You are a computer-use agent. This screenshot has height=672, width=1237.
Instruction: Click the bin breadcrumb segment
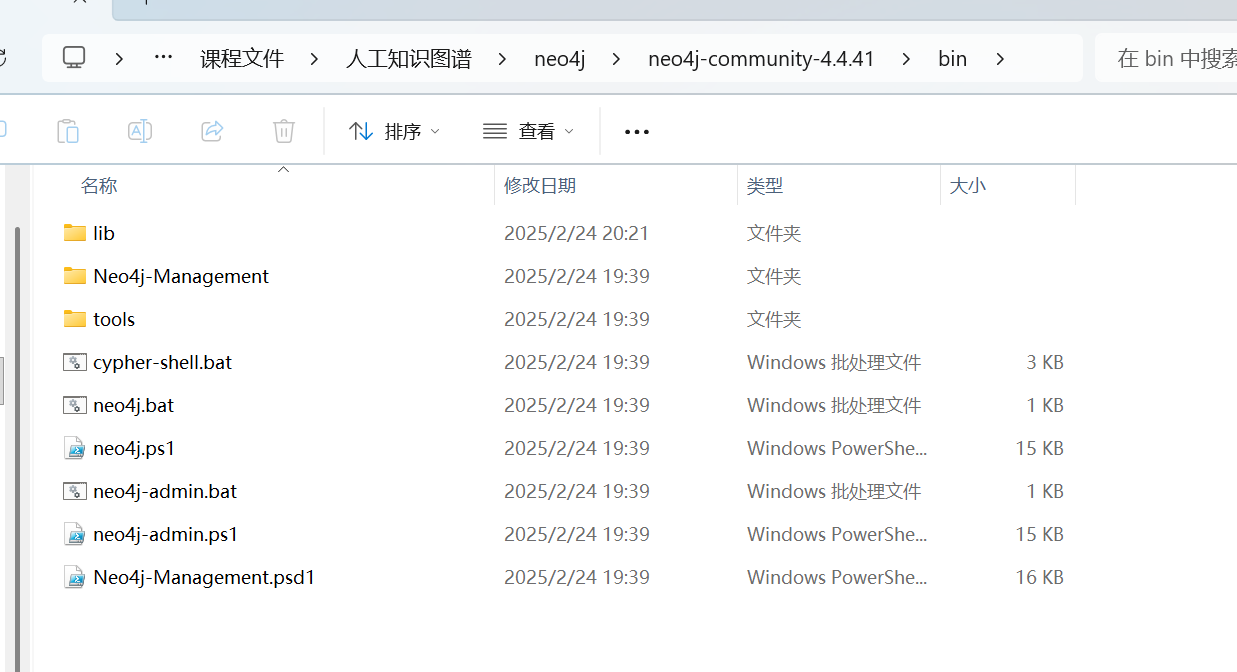point(952,59)
